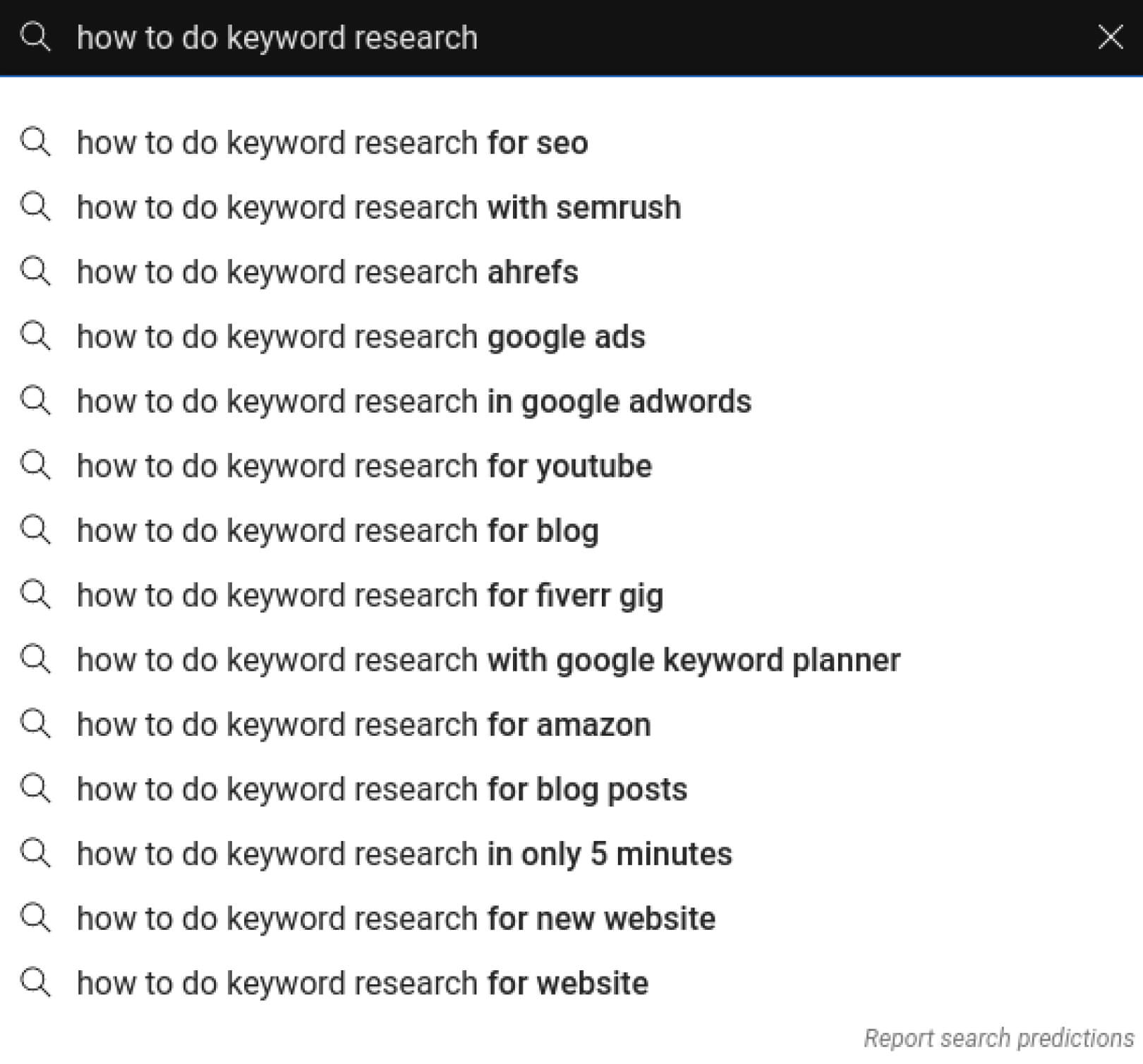
Task: Select the "for youtube" suggestion
Action: 364,466
